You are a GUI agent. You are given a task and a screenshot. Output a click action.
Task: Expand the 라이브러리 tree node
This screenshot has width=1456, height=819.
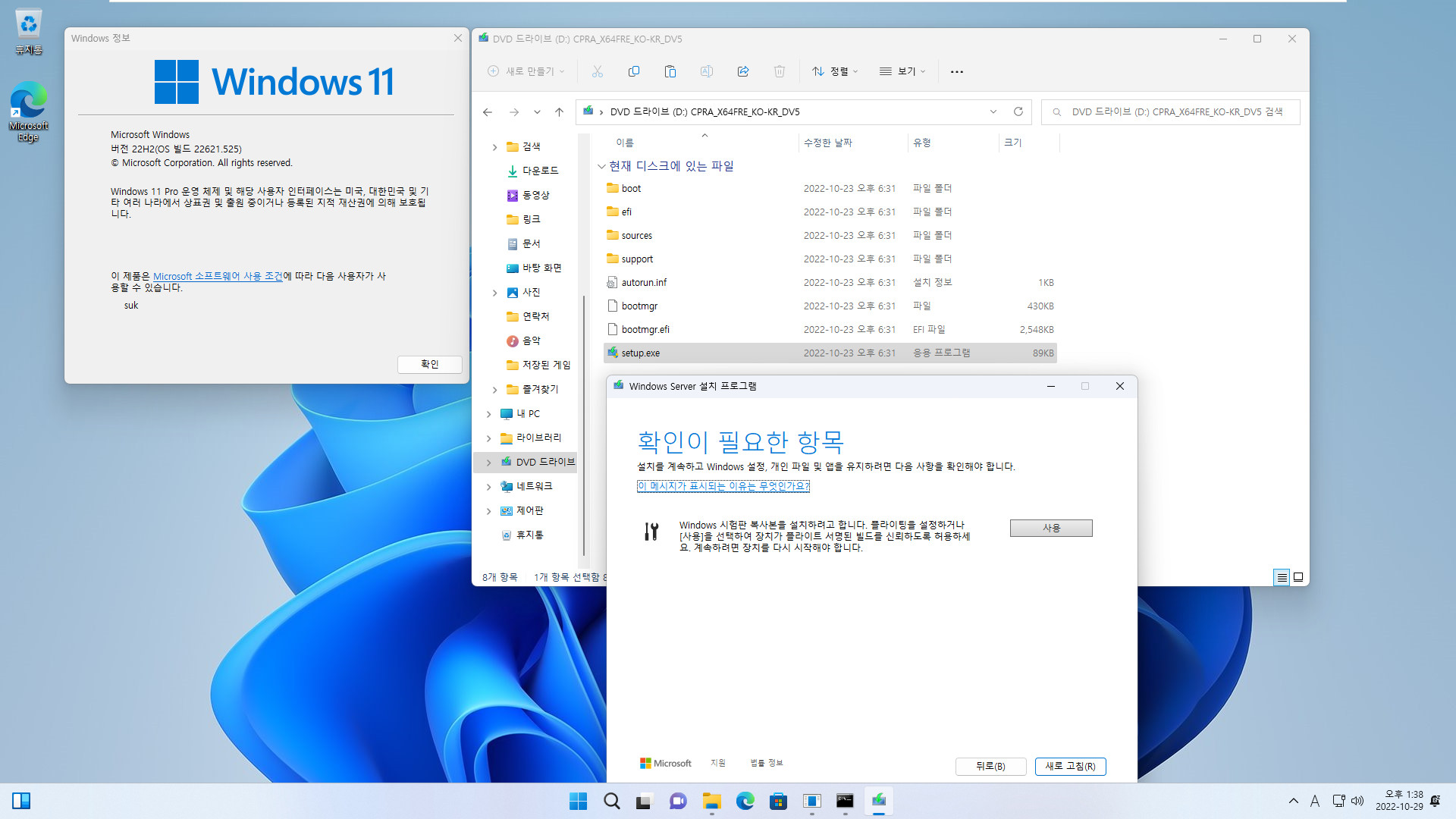point(488,438)
